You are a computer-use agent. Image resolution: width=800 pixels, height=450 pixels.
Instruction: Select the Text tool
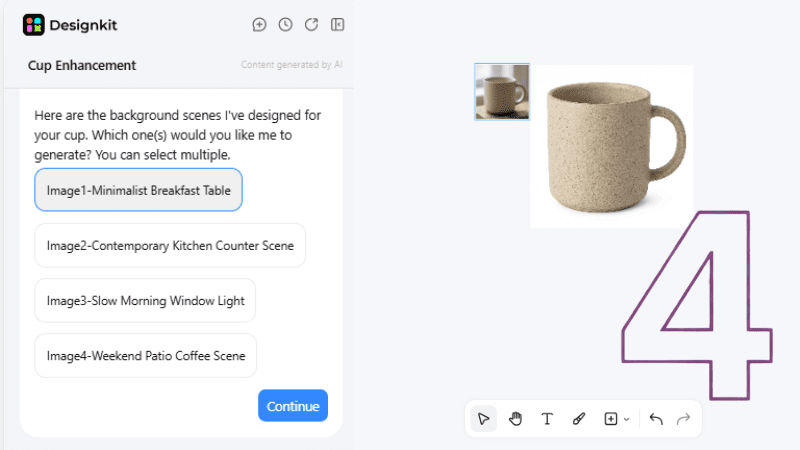(547, 419)
